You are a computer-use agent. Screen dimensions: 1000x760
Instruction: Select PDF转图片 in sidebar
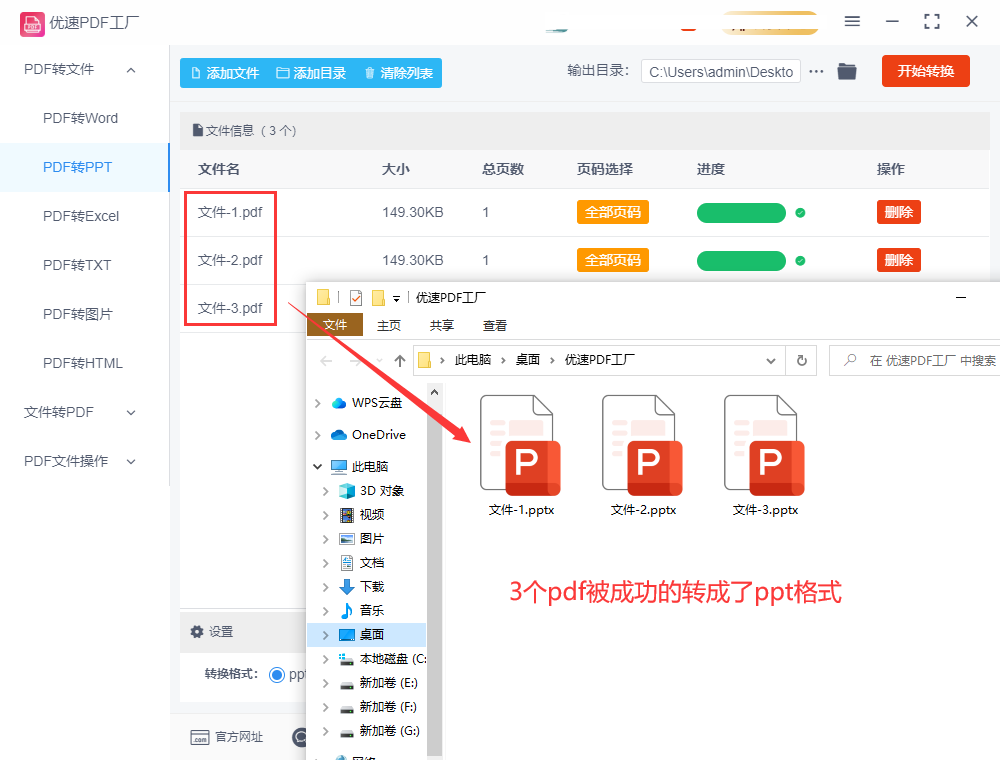point(77,314)
